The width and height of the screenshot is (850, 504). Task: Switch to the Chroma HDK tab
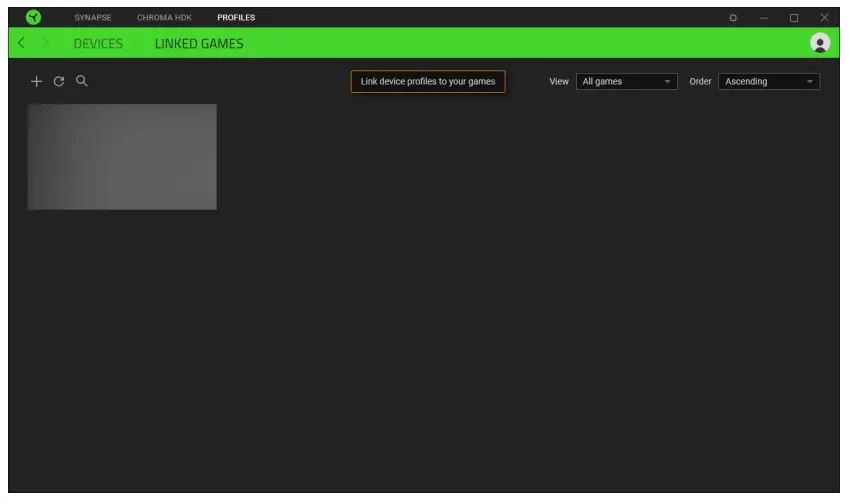[x=164, y=17]
